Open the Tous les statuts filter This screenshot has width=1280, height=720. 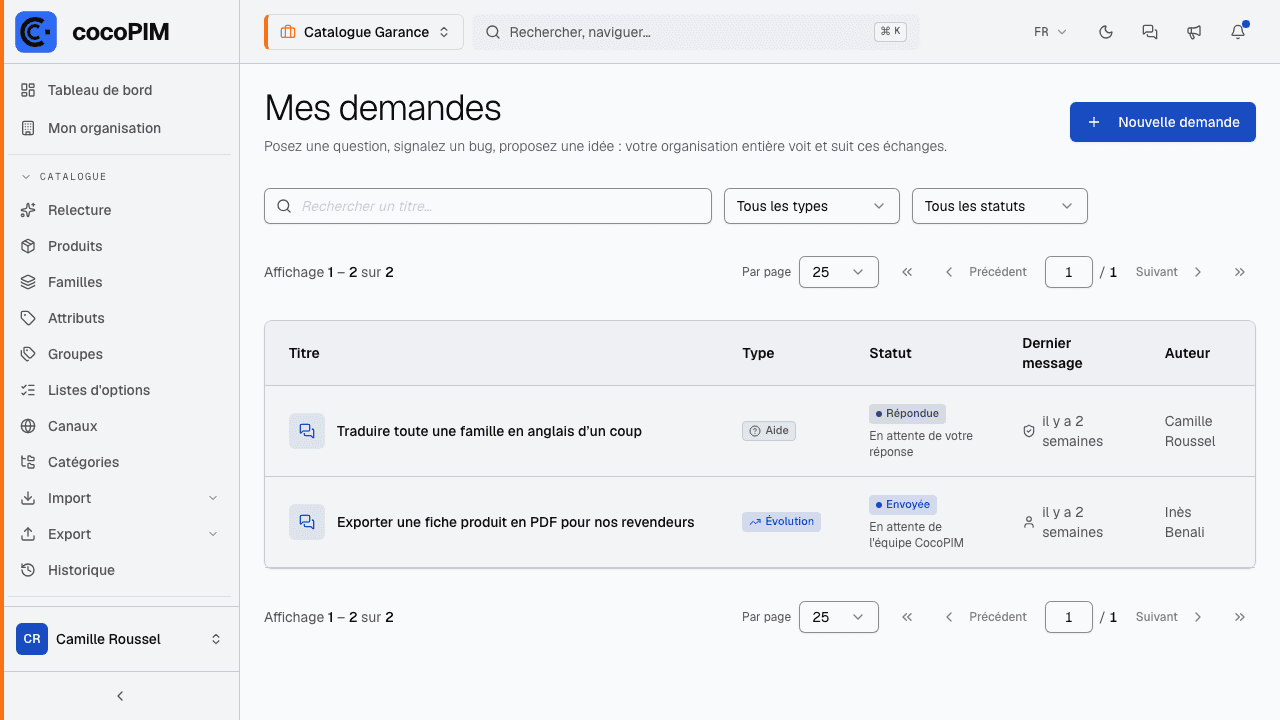[x=1000, y=206]
